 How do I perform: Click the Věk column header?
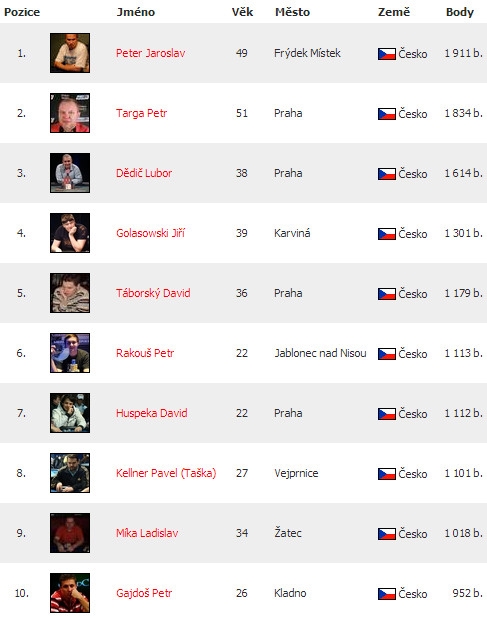pyautogui.click(x=242, y=12)
